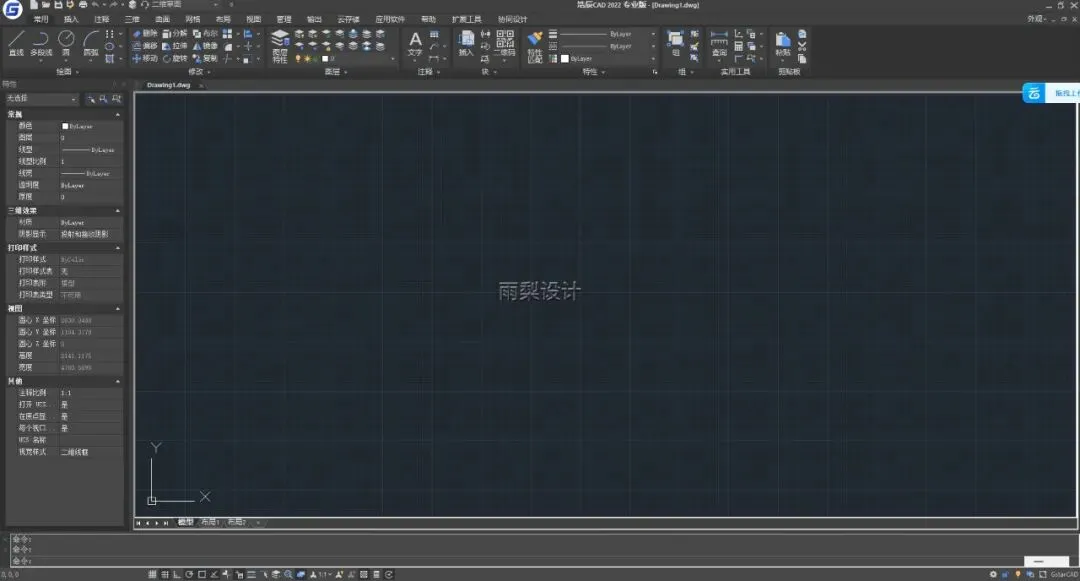This screenshot has width=1080, height=581.
Task: Expand the 图层 panel dropdown arrow
Action: (346, 72)
